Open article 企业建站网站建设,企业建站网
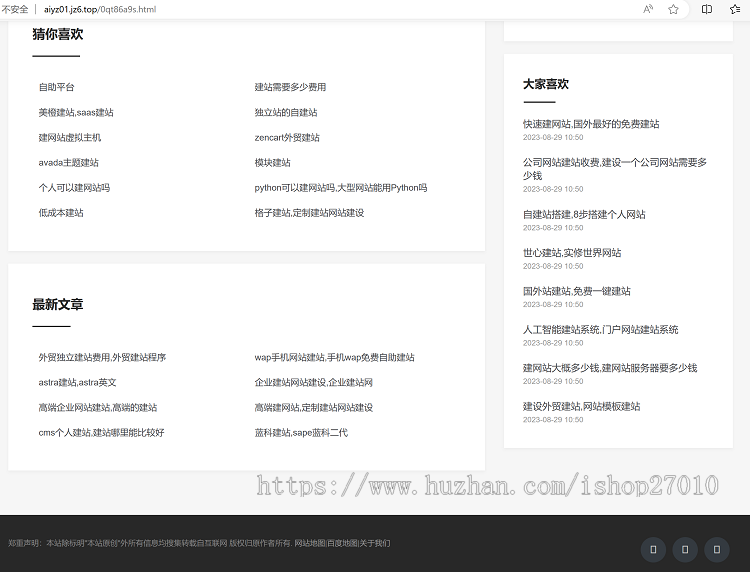Screen dimensions: 750x572 click(x=314, y=383)
